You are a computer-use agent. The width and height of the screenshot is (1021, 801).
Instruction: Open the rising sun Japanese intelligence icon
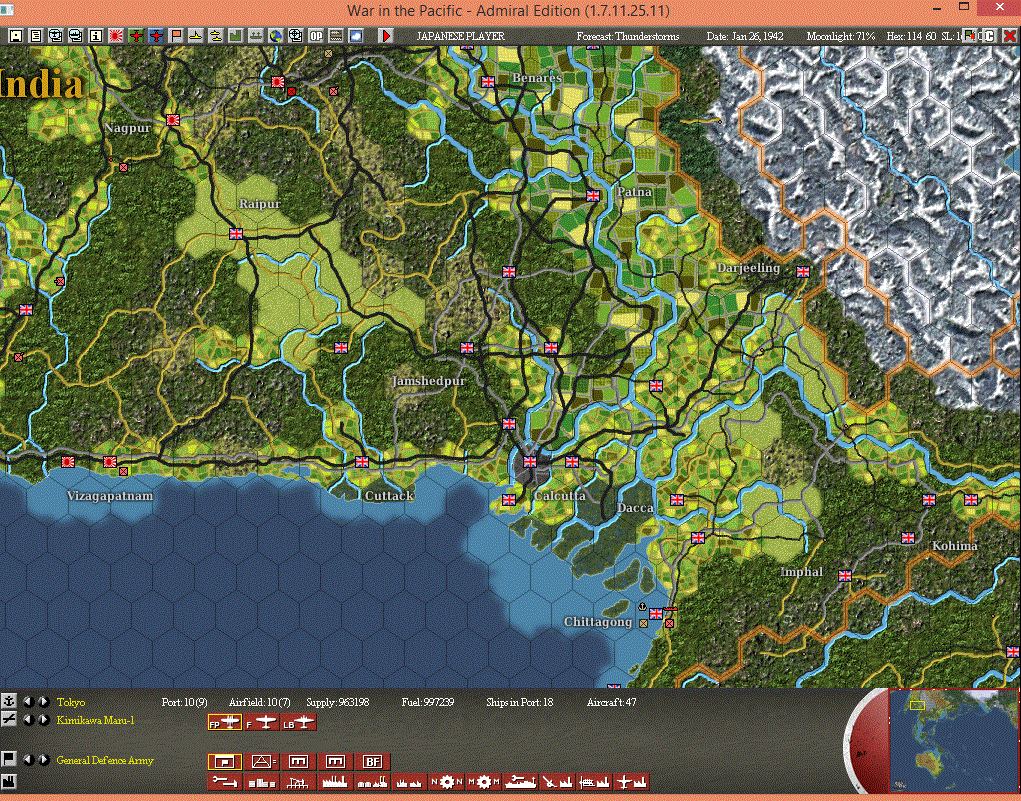coord(116,36)
